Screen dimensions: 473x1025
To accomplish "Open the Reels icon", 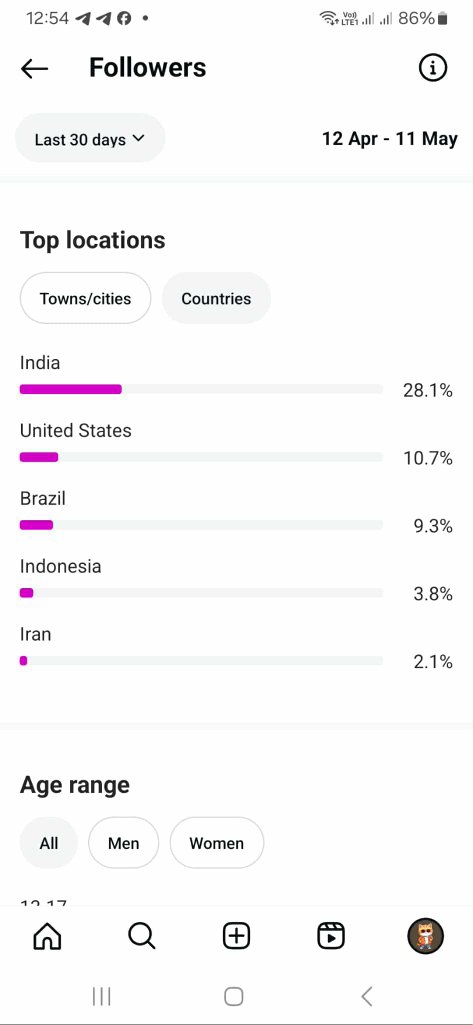I will 331,936.
